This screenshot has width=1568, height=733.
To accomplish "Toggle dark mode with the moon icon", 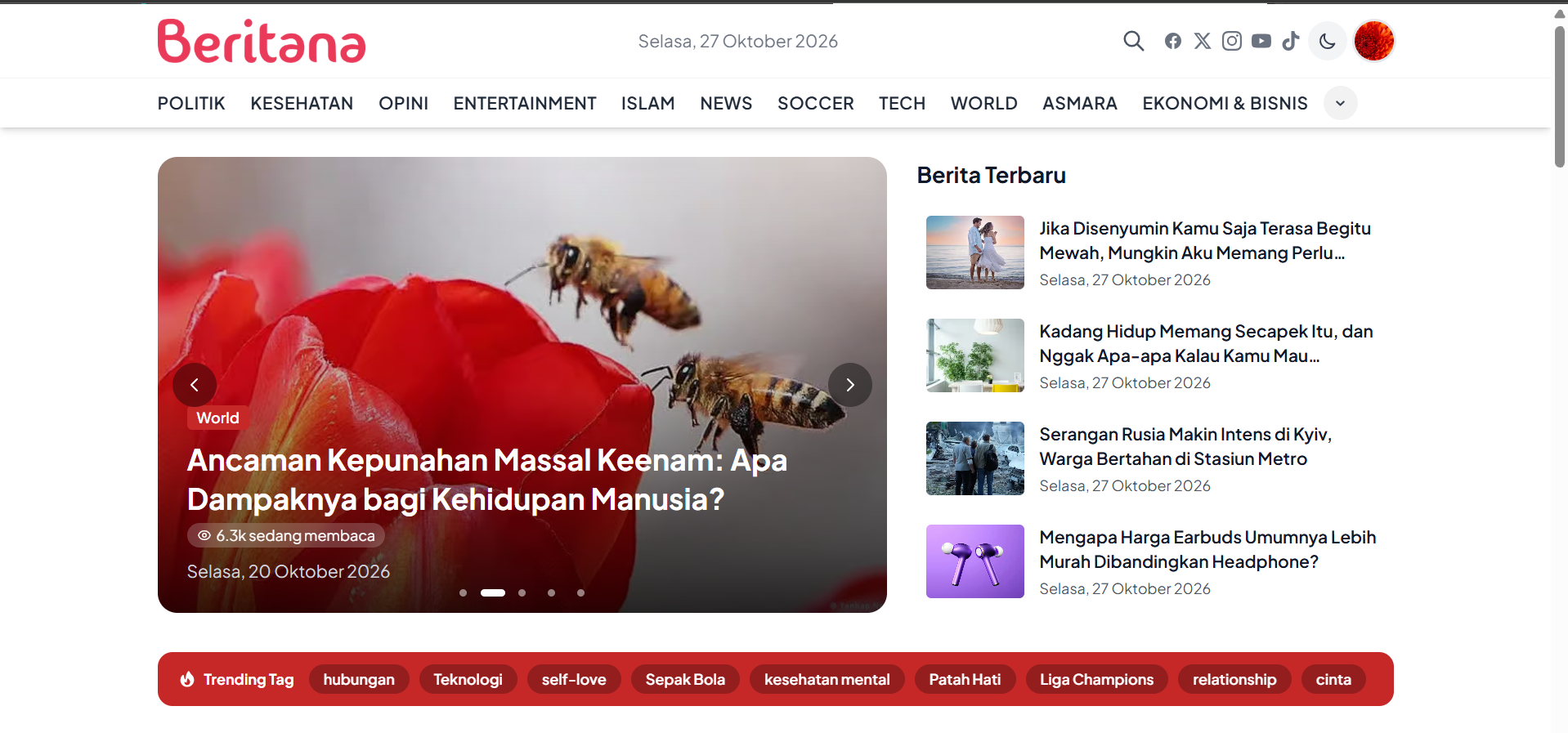I will [1328, 41].
